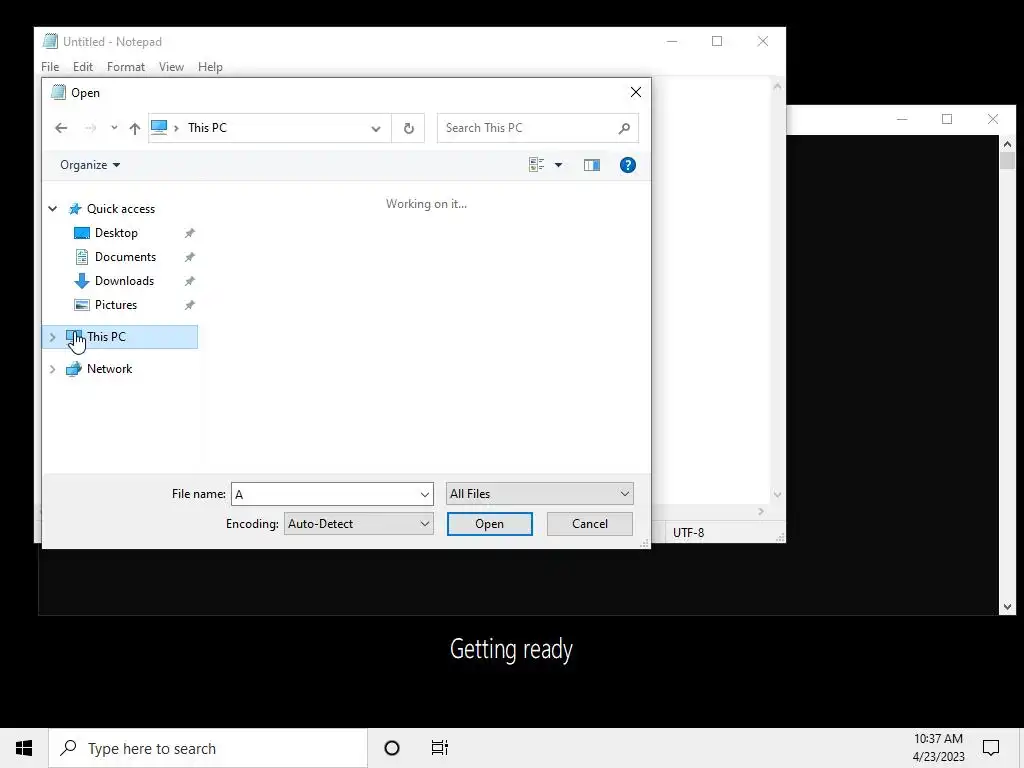Select This PC in the navigation pane
The width and height of the screenshot is (1024, 768).
[120, 337]
